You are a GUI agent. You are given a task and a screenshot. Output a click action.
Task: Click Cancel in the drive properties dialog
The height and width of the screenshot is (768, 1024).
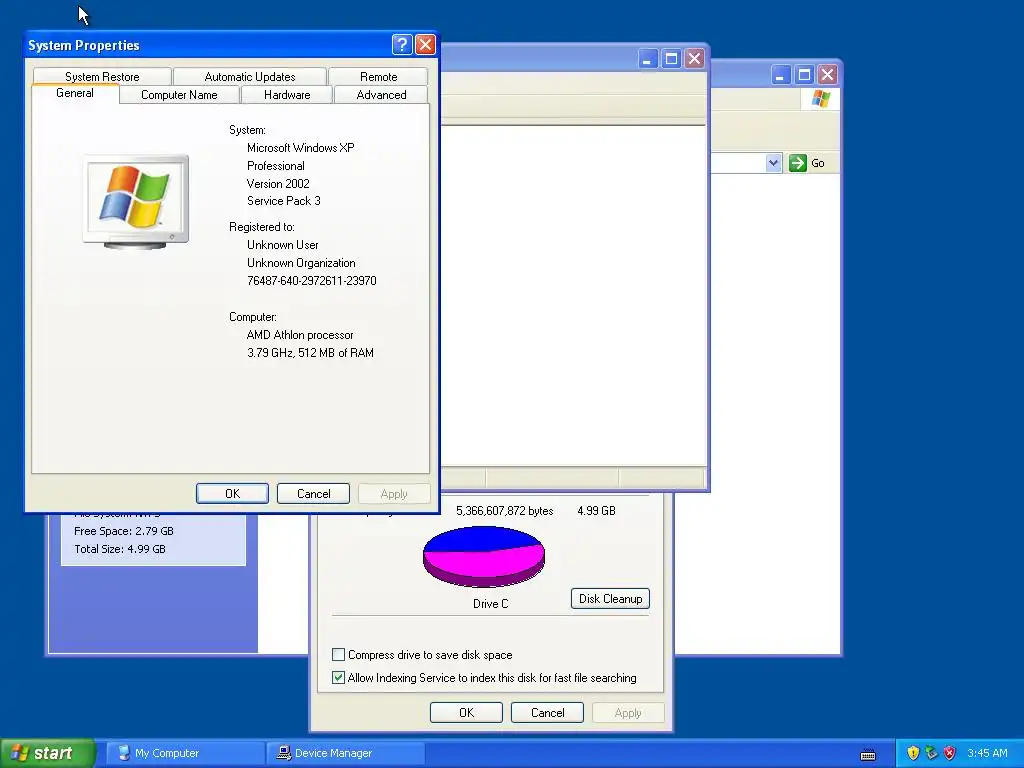[x=547, y=712]
